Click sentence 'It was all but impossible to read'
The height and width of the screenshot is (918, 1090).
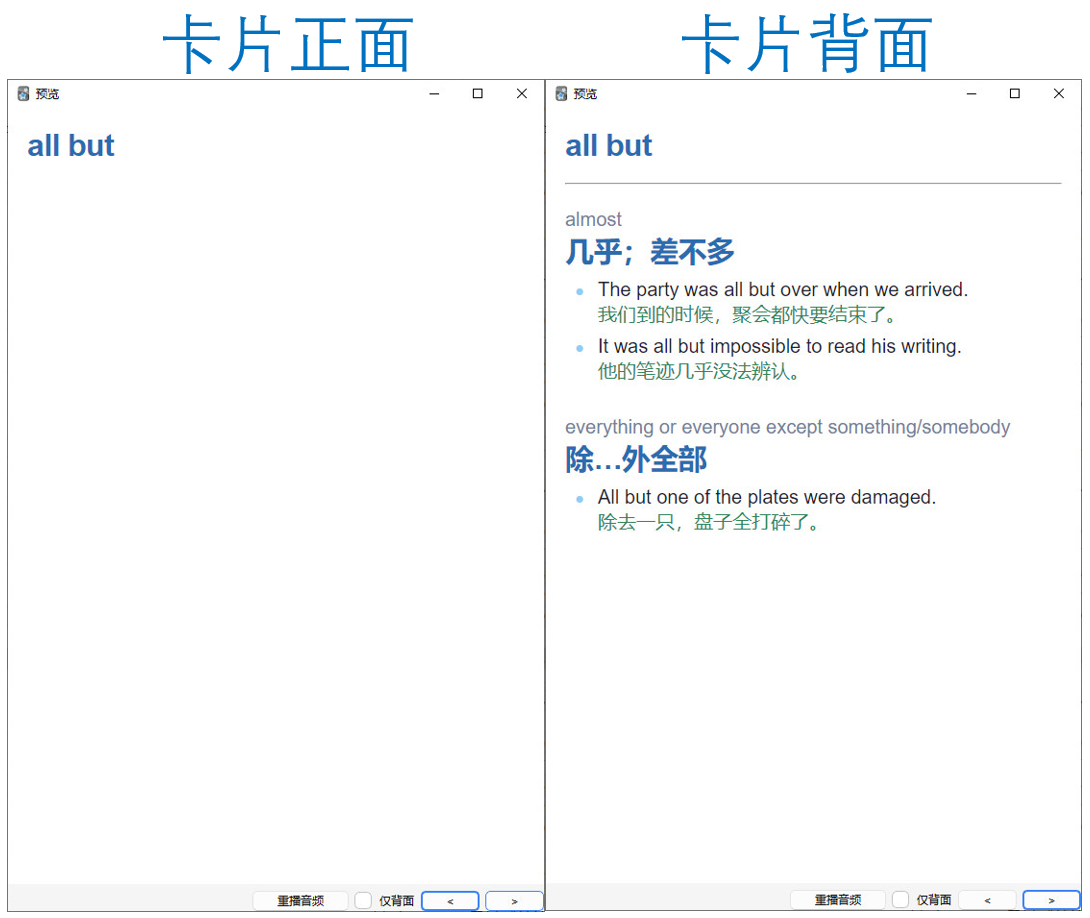(779, 346)
